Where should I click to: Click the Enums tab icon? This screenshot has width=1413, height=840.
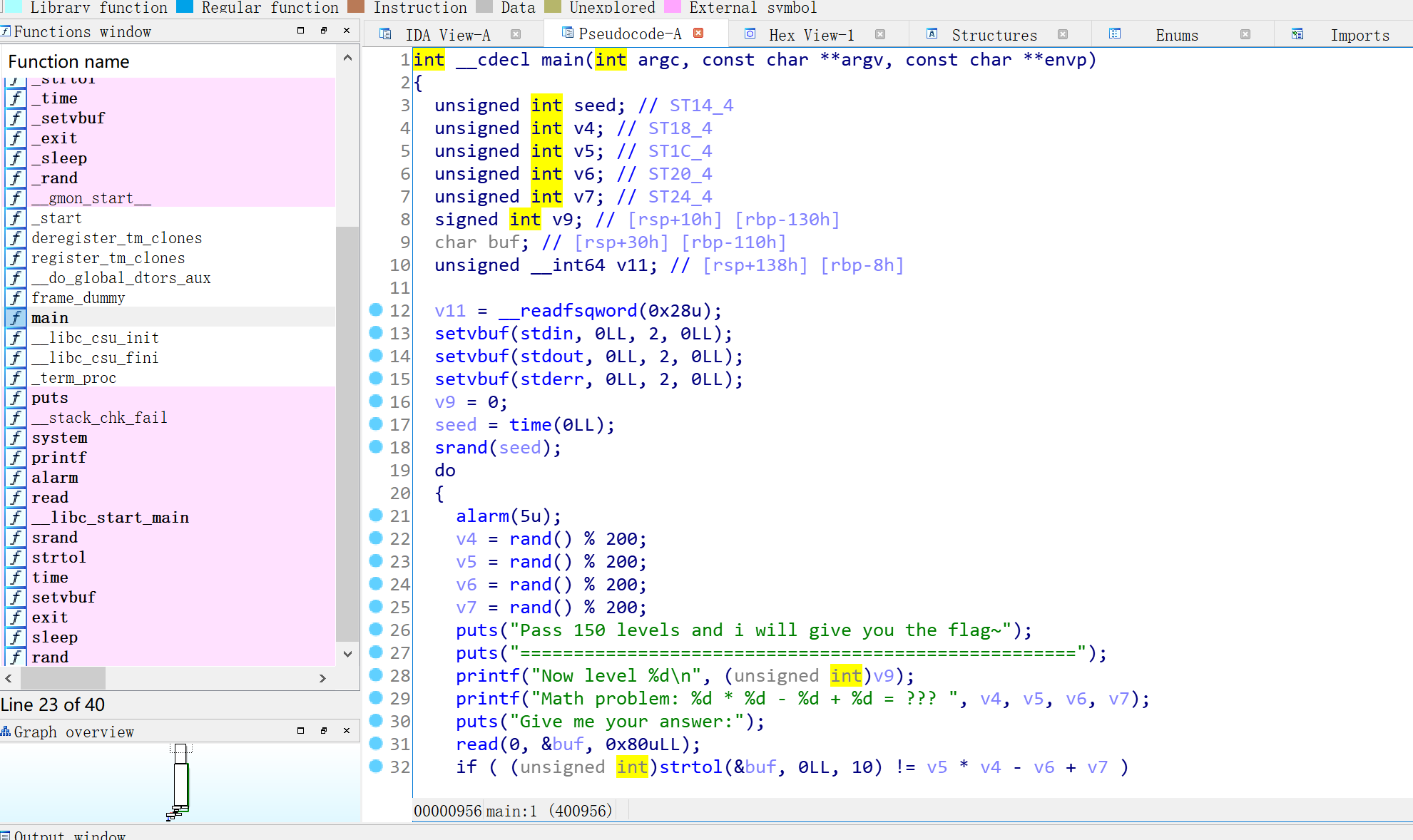(x=1115, y=34)
